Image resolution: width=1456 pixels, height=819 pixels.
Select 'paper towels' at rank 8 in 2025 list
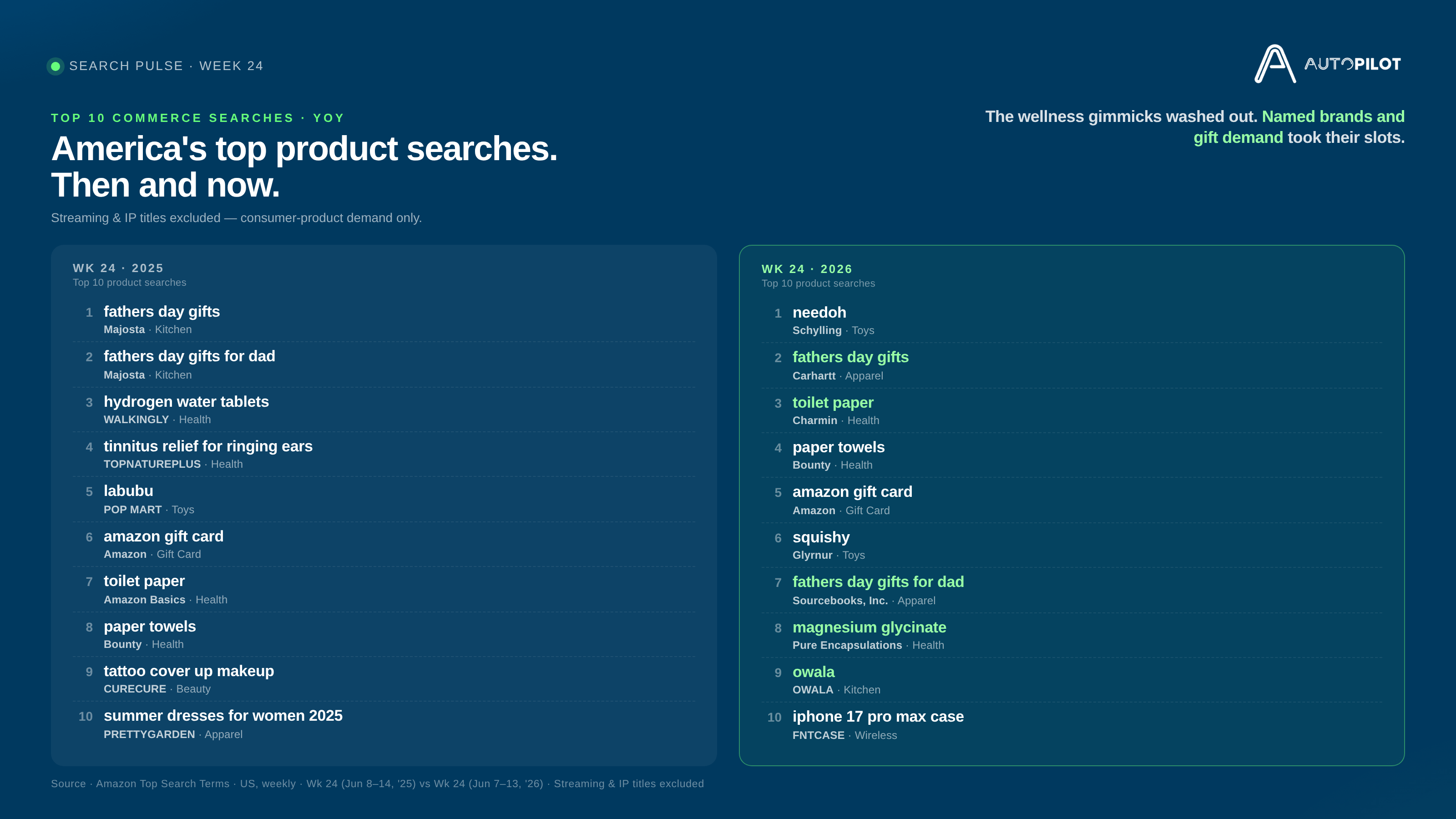(x=150, y=626)
